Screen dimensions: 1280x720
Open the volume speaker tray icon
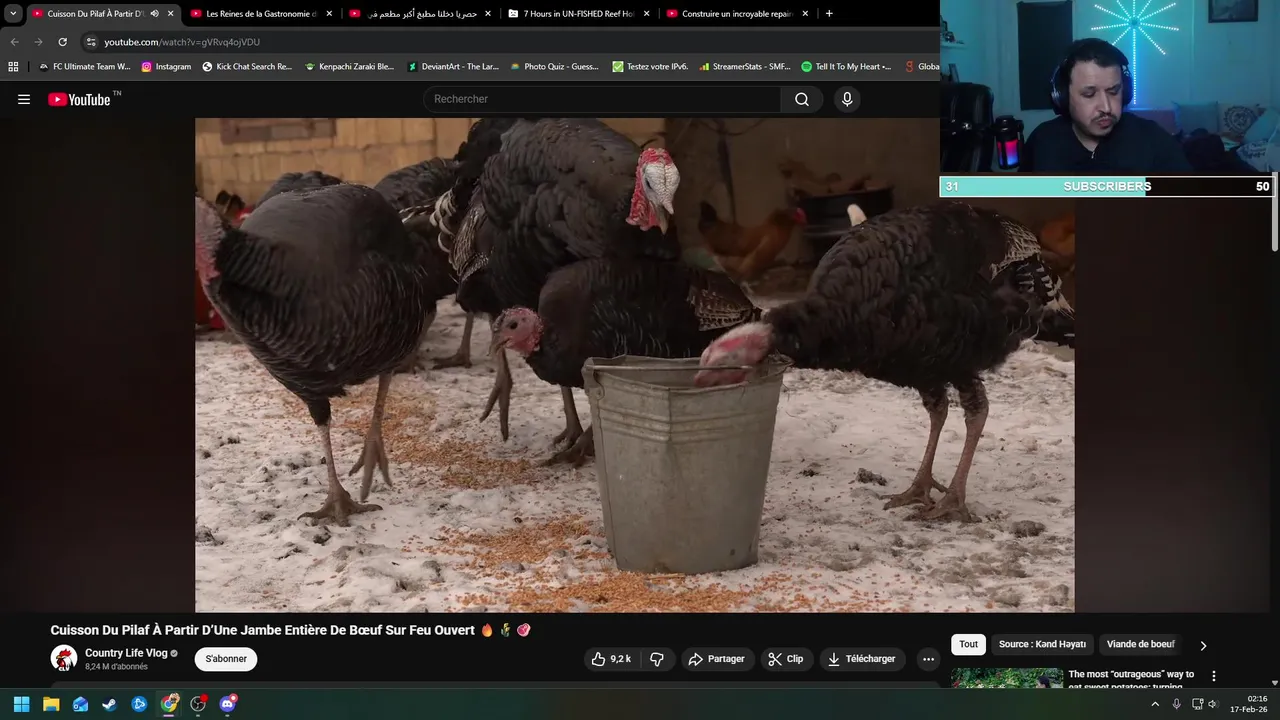coord(1213,704)
